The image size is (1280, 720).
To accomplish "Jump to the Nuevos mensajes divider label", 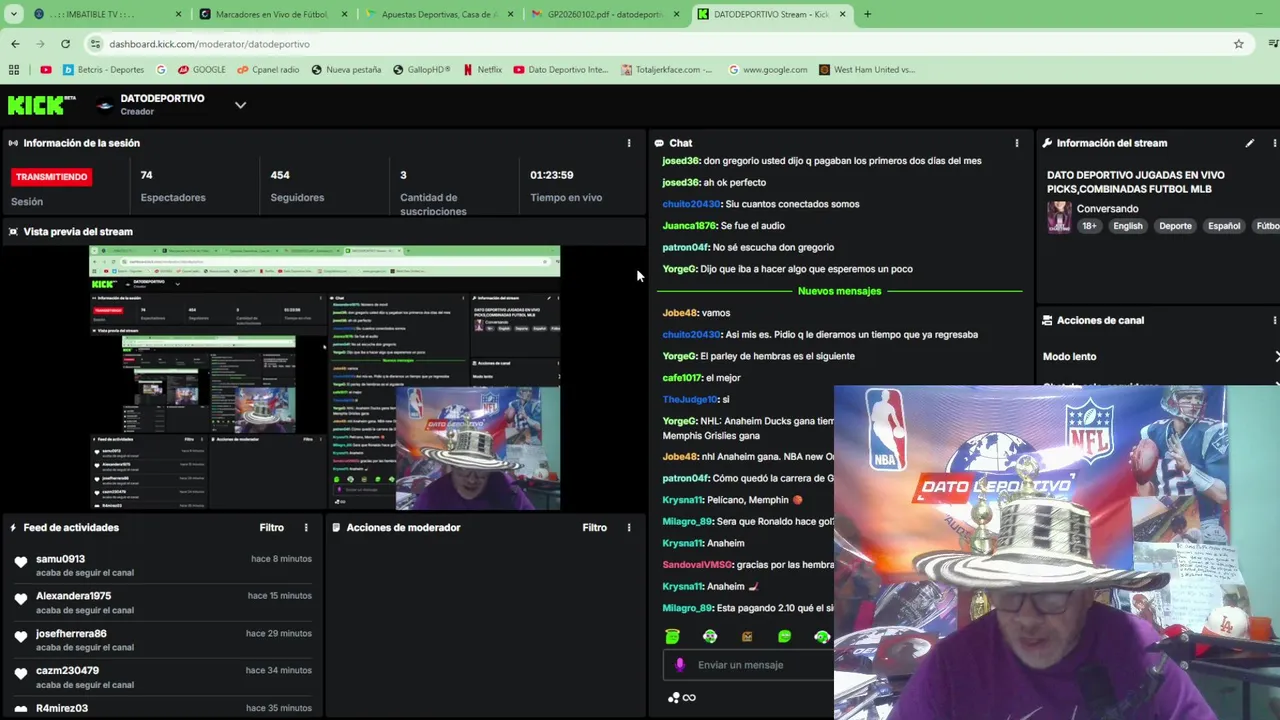I will [839, 291].
